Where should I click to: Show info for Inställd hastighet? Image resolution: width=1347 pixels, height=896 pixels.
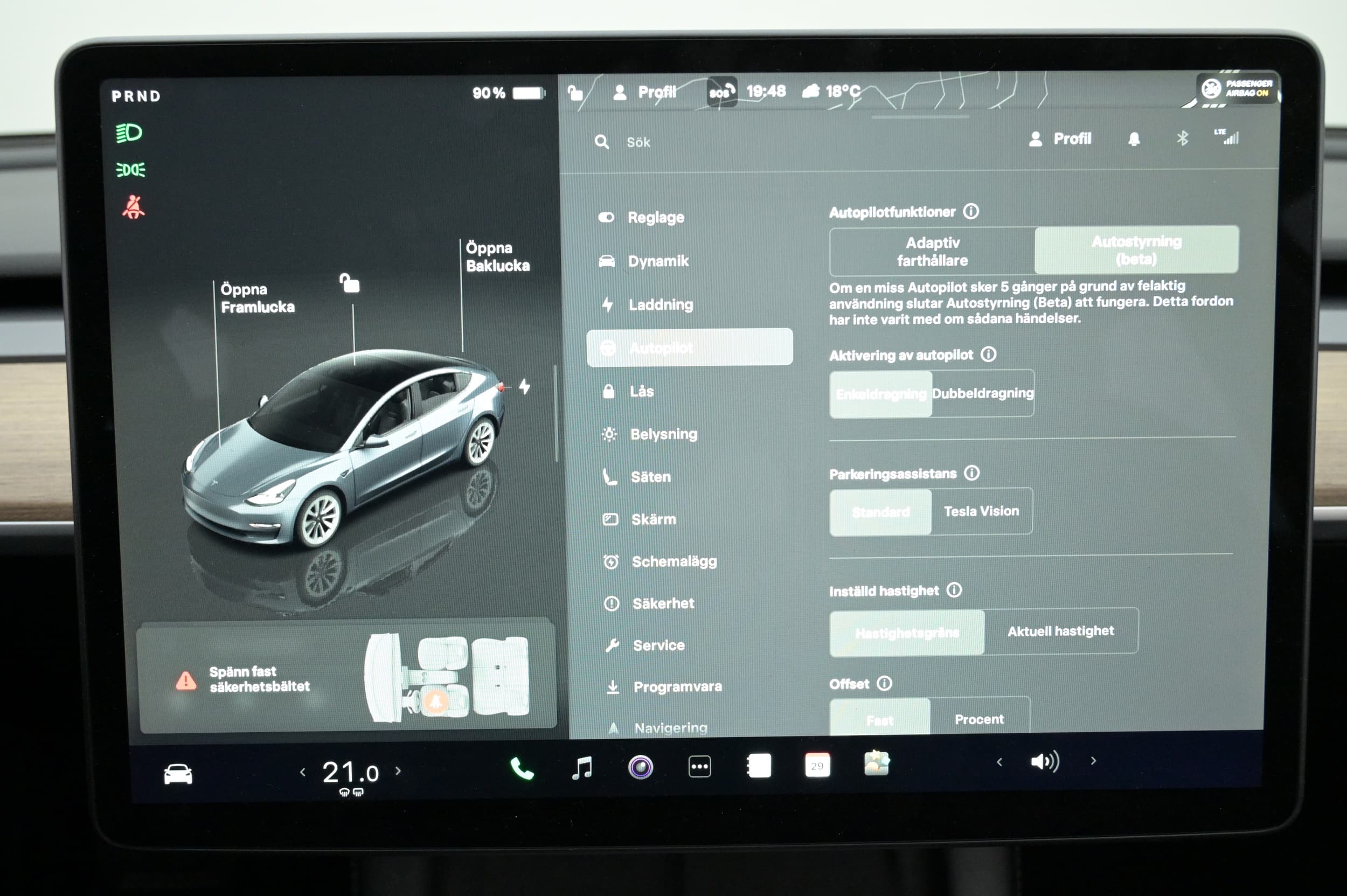pos(954,590)
